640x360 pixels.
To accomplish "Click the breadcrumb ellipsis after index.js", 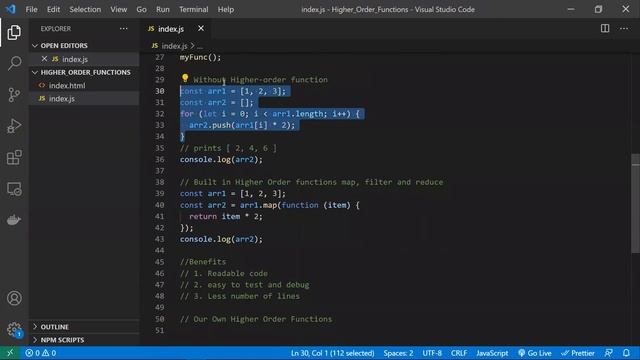I will [x=200, y=46].
